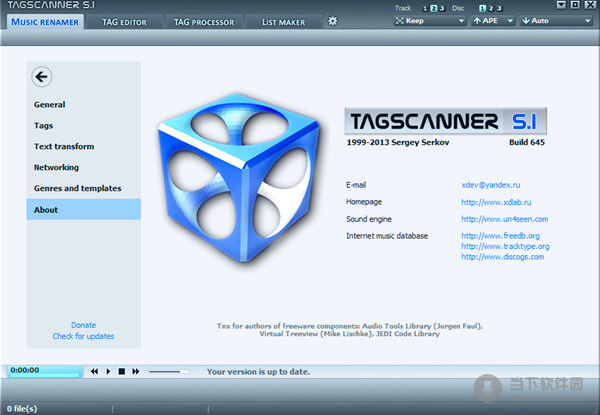Click the Donate link
This screenshot has width=600, height=415.
(83, 325)
